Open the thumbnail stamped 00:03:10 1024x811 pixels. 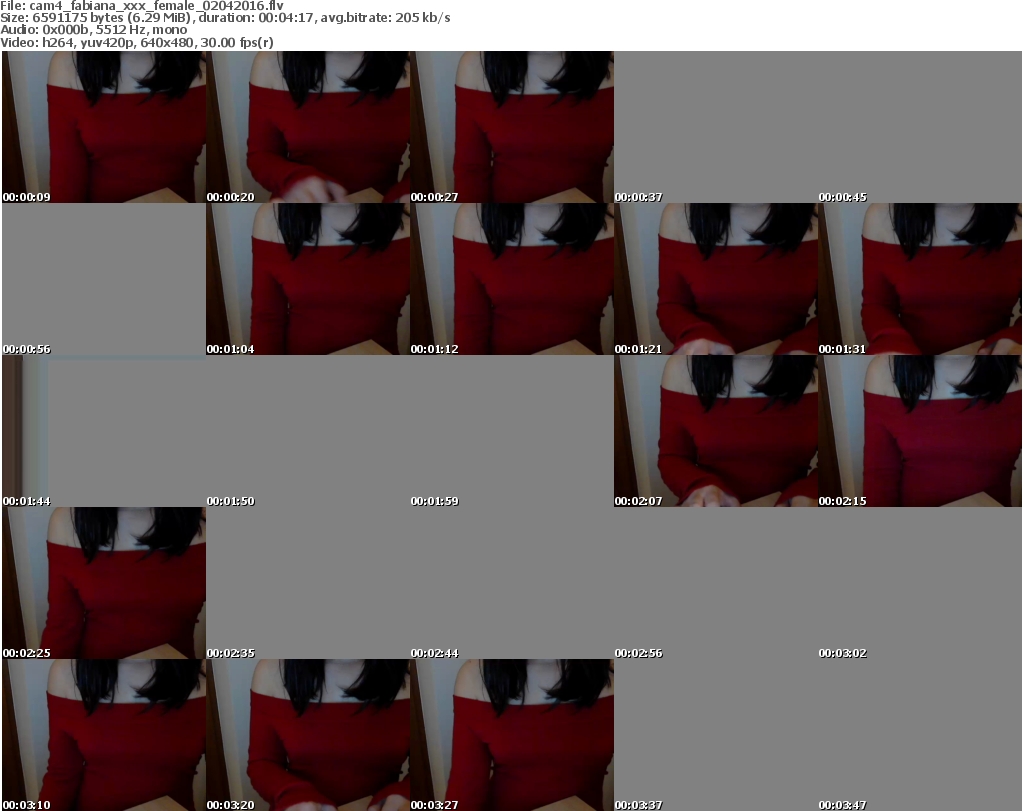coord(104,735)
